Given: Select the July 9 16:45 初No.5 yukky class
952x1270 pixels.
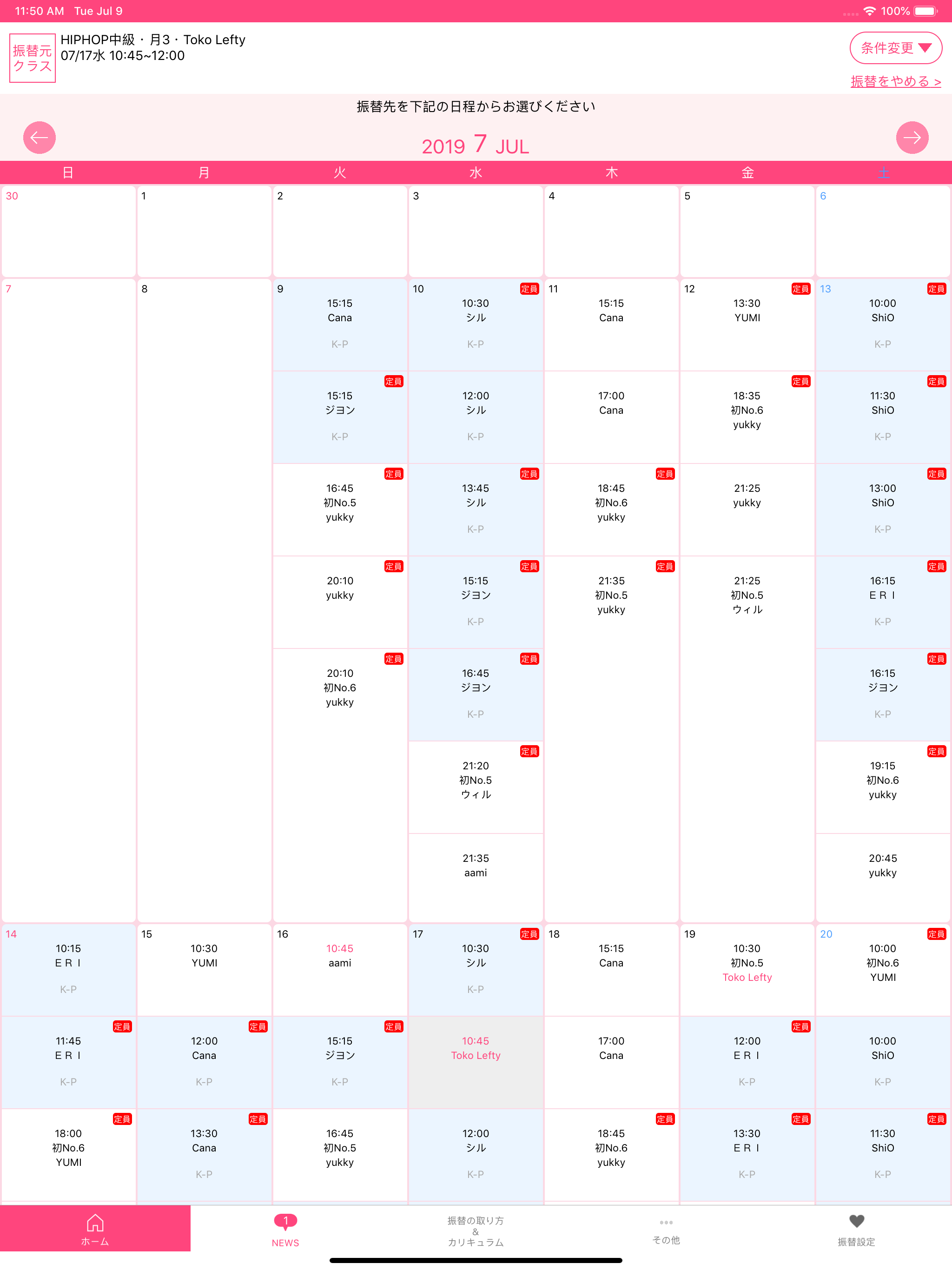Looking at the screenshot, I should [x=340, y=509].
